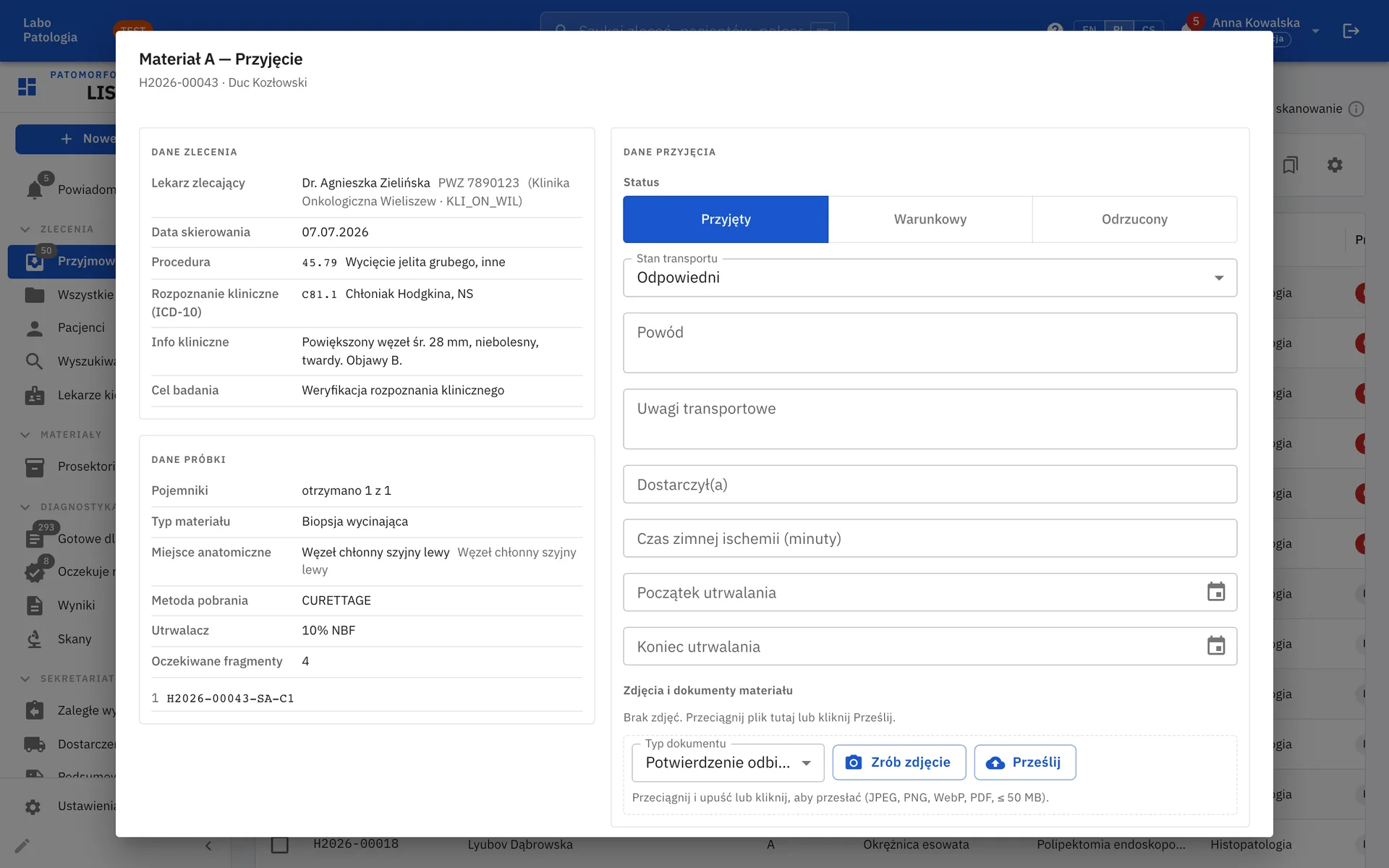The width and height of the screenshot is (1389, 868).
Task: Open Powiadomienia bell in sidebar
Action: [x=35, y=190]
